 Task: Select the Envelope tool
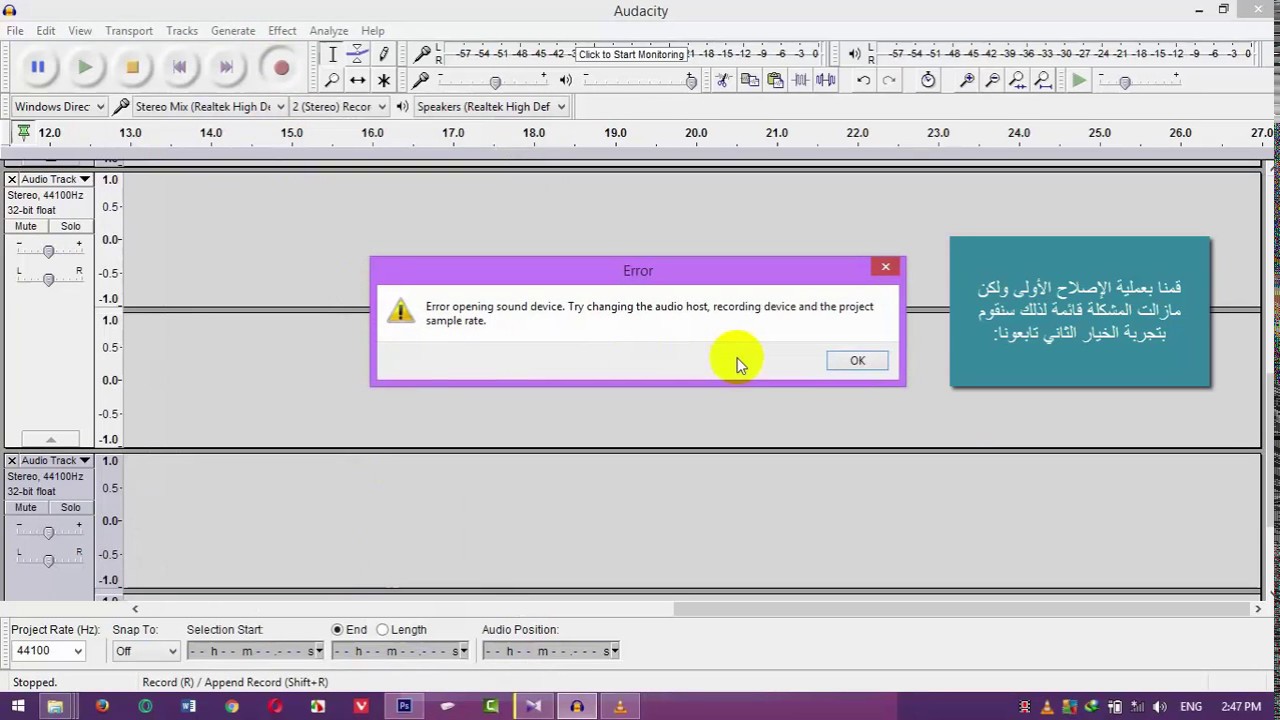coord(357,54)
